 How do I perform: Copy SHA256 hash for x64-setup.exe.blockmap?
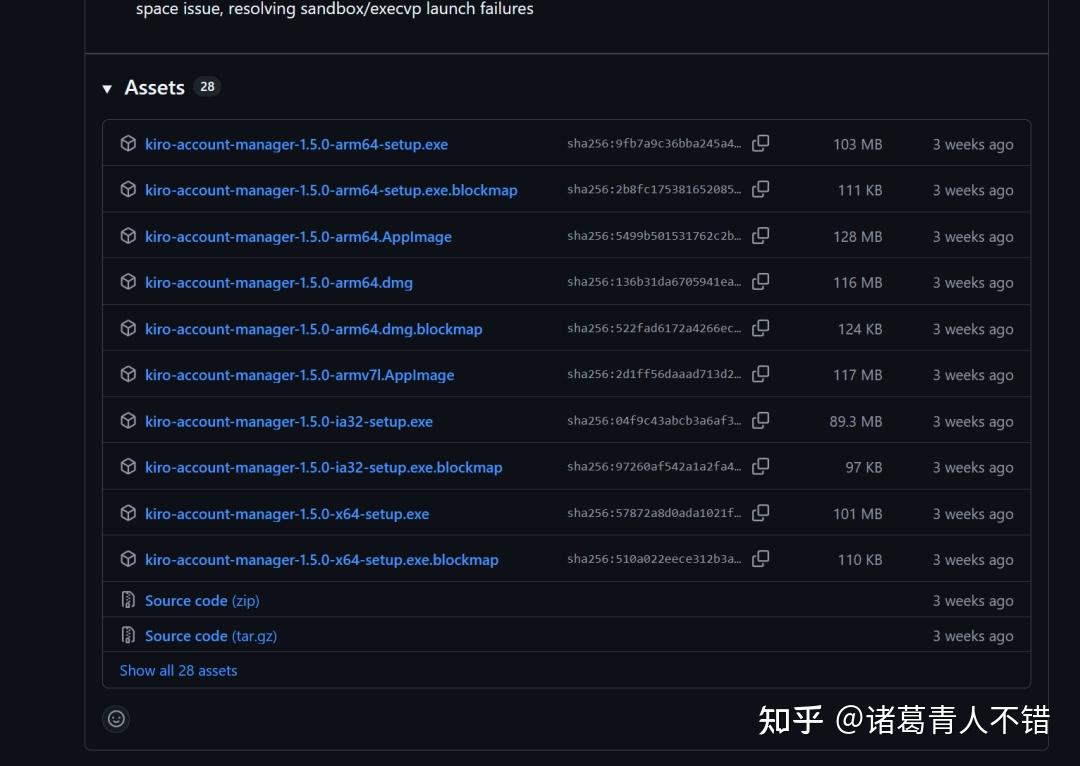click(x=760, y=560)
